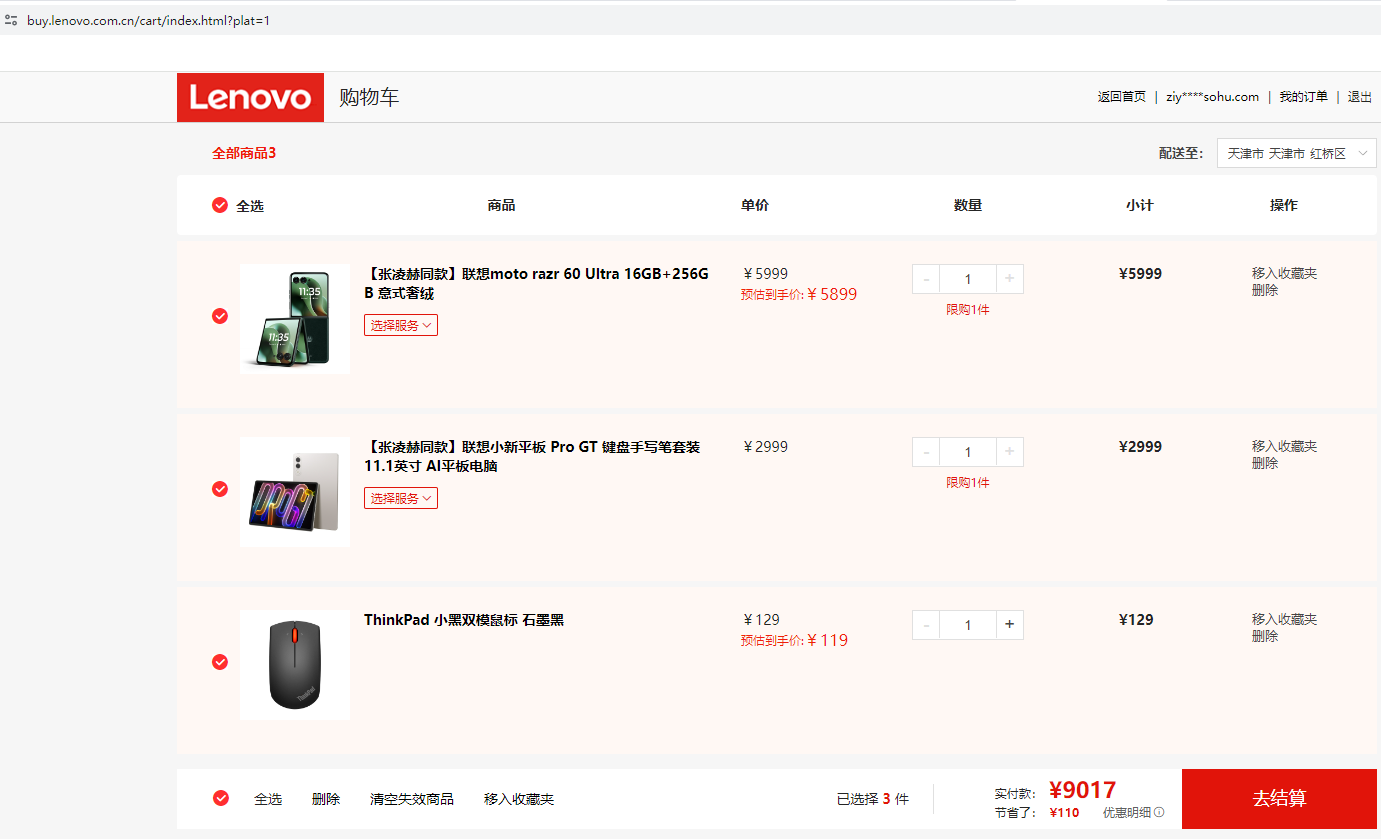Screen dimensions: 1381x839
Task: Click the site info icon in address bar
Action: coord(11,20)
